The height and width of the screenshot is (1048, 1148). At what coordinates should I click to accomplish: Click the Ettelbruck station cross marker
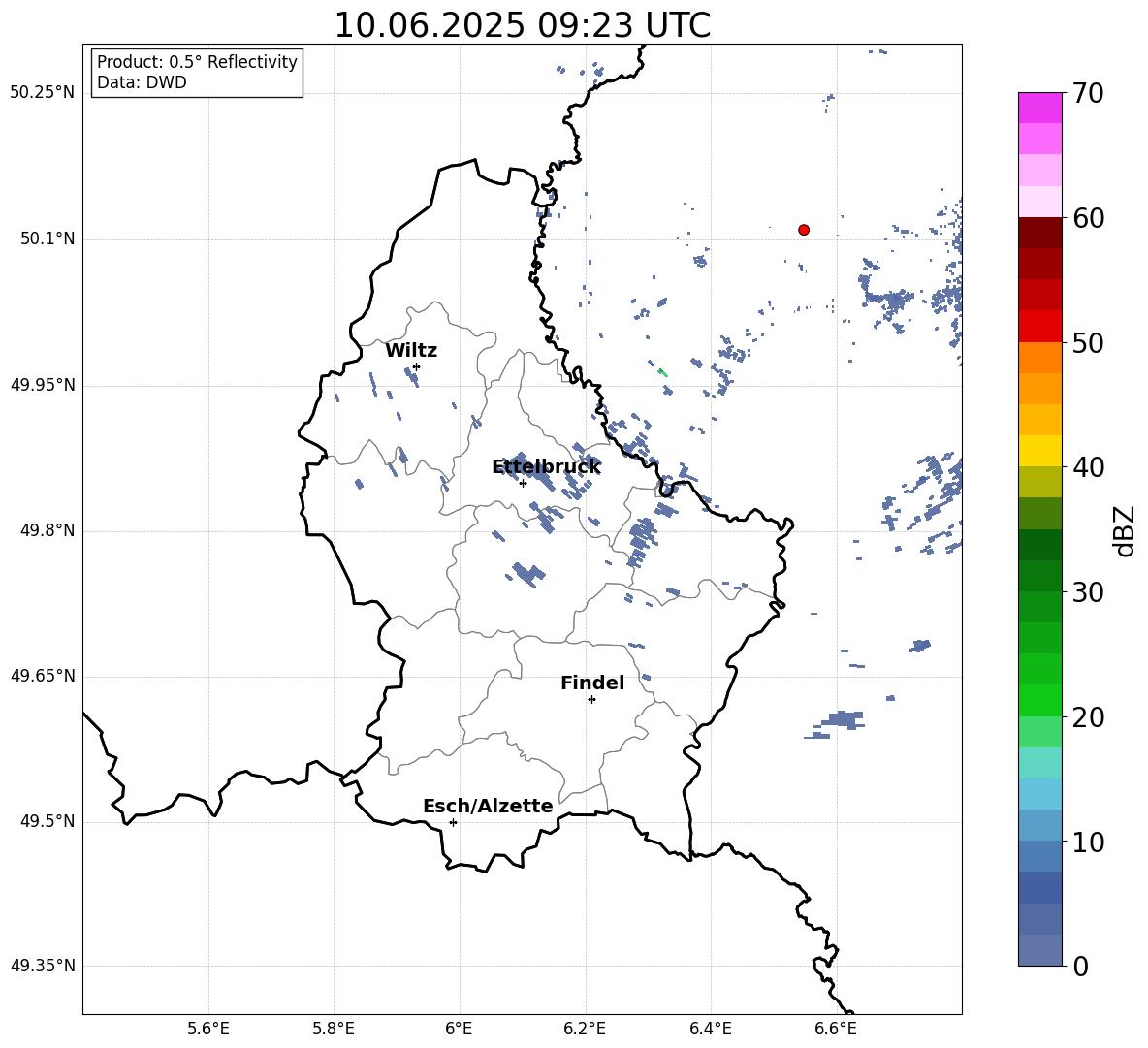523,483
